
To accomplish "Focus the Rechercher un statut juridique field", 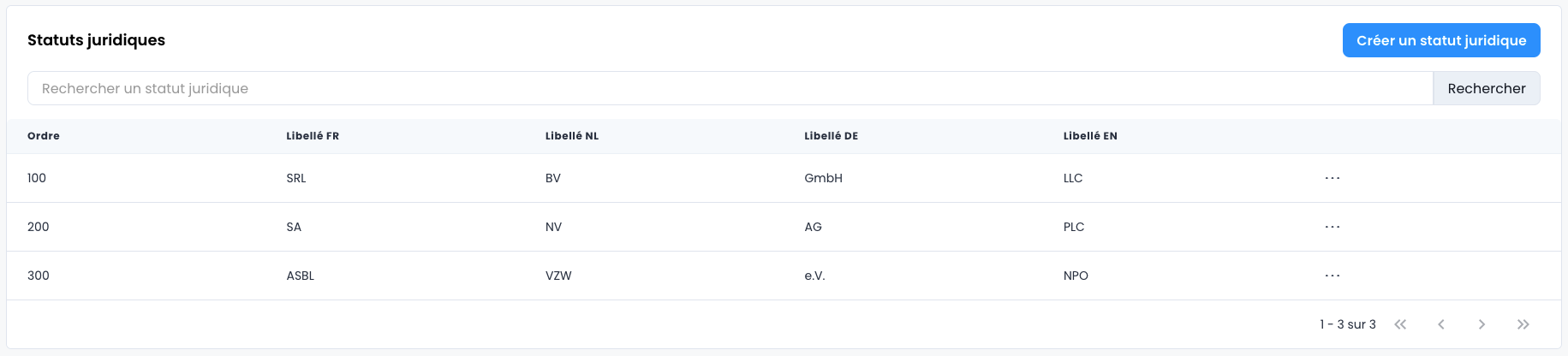I will pyautogui.click(x=730, y=88).
